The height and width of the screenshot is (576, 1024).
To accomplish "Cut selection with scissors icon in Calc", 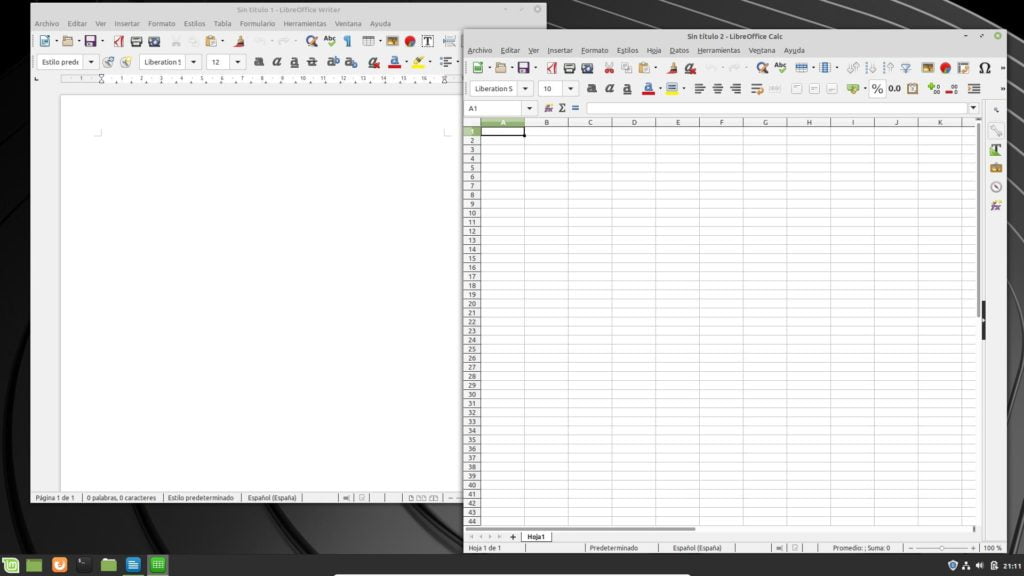I will pos(609,68).
